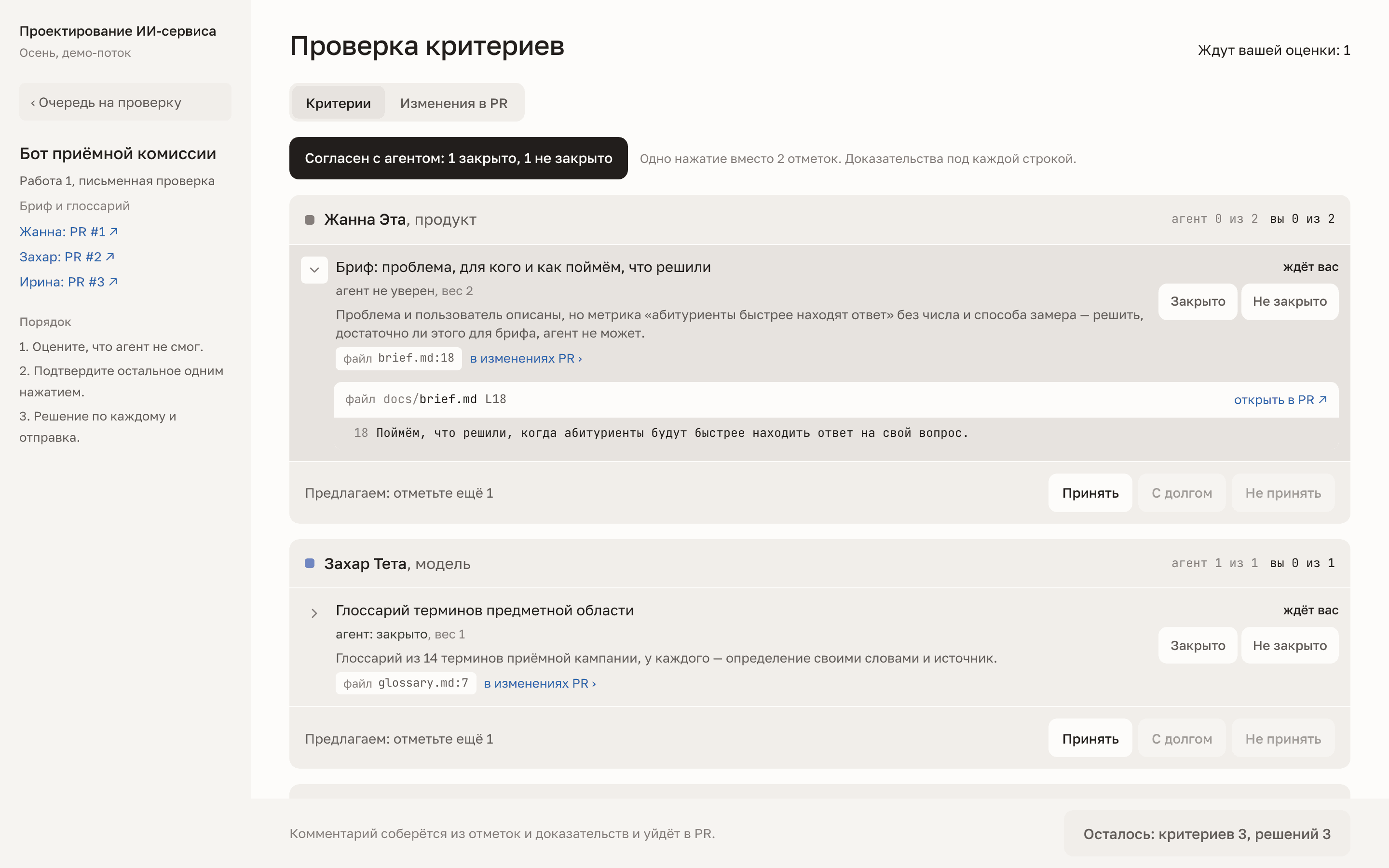Click the файл glossary.md:7 chip

pyautogui.click(x=406, y=683)
